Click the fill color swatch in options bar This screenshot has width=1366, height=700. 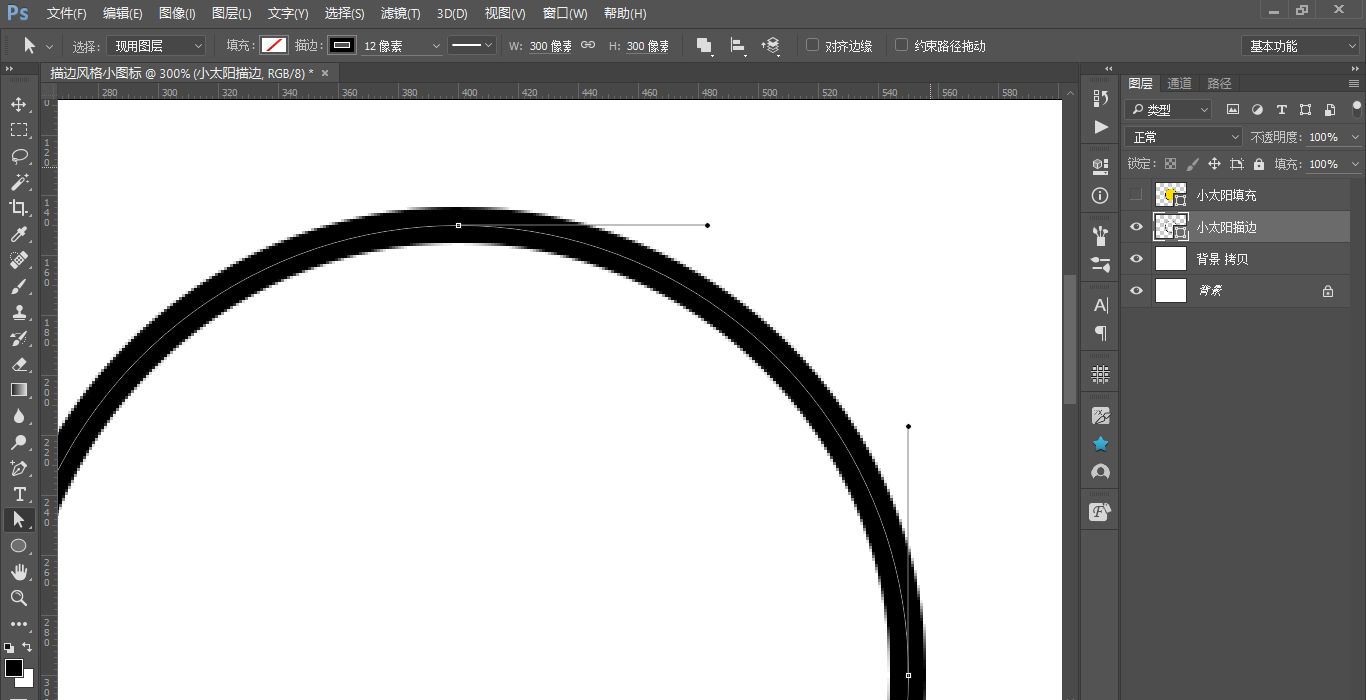pyautogui.click(x=274, y=45)
